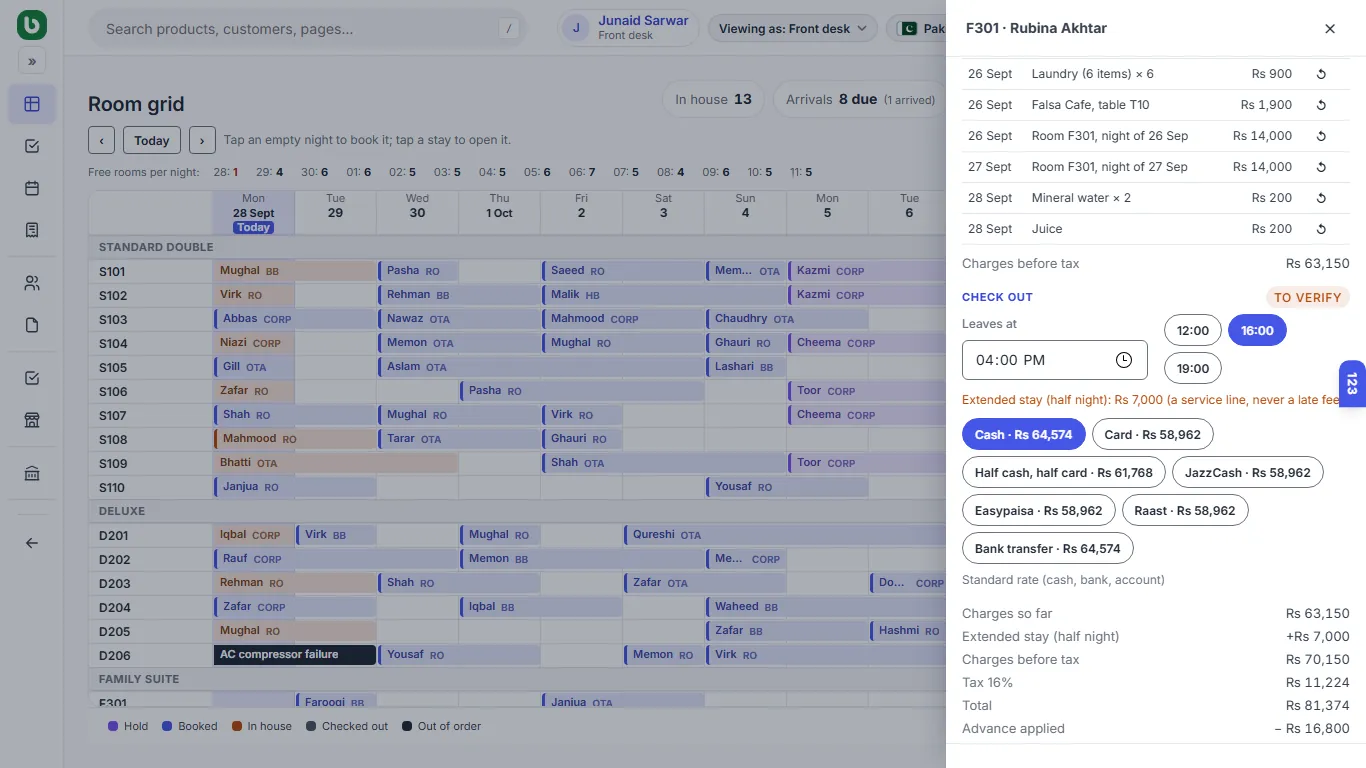Open the Mughal stay in room S101
The width and height of the screenshot is (1366, 768).
[294, 271]
